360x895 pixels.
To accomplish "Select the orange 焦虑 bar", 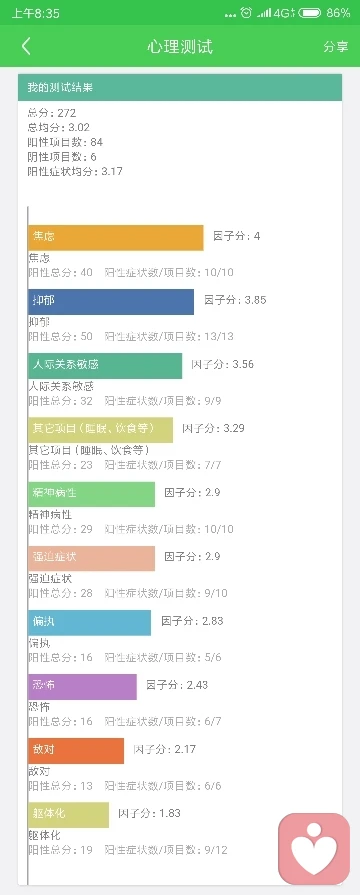I will tap(116, 237).
